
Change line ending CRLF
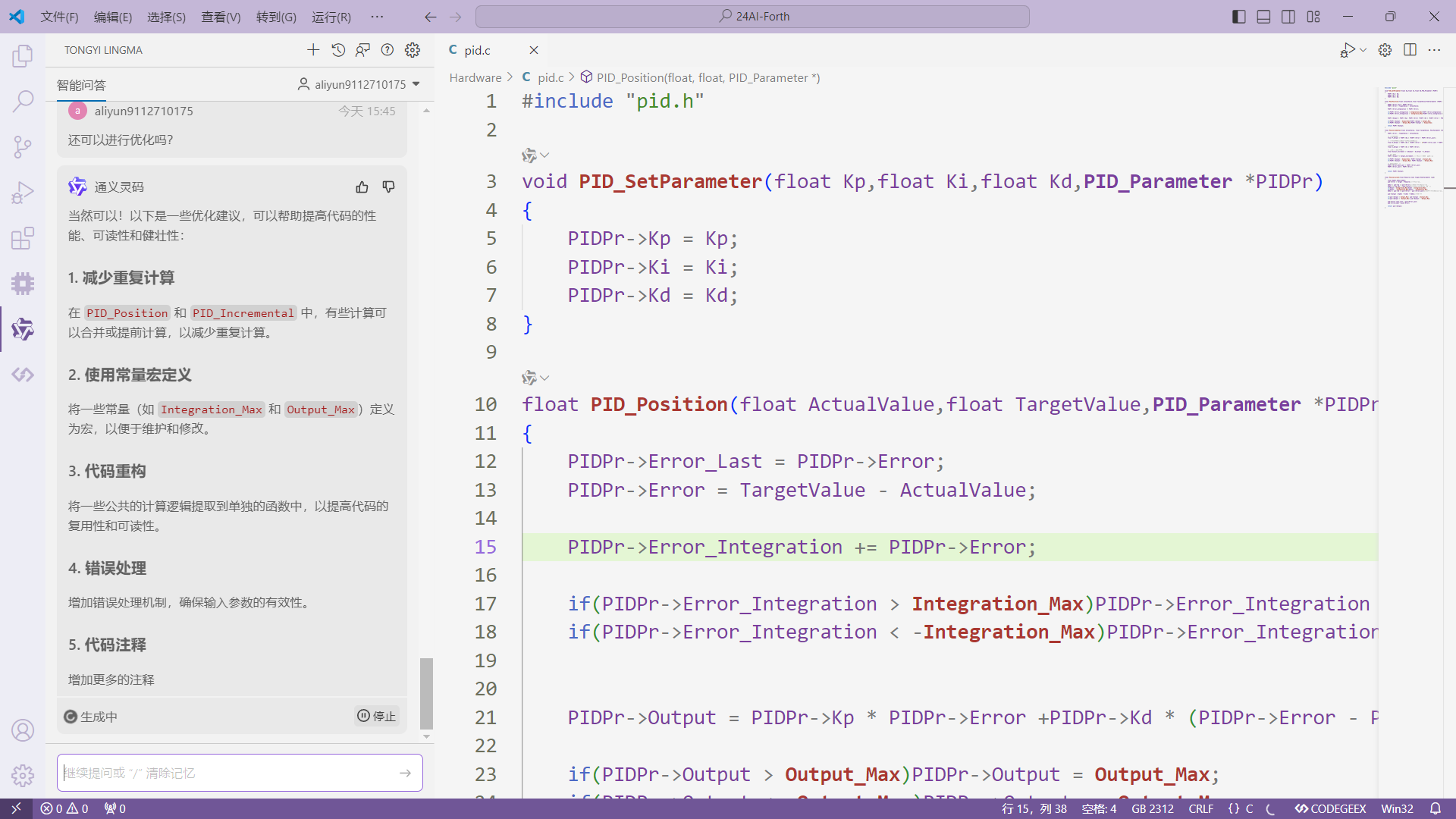pyautogui.click(x=1200, y=808)
